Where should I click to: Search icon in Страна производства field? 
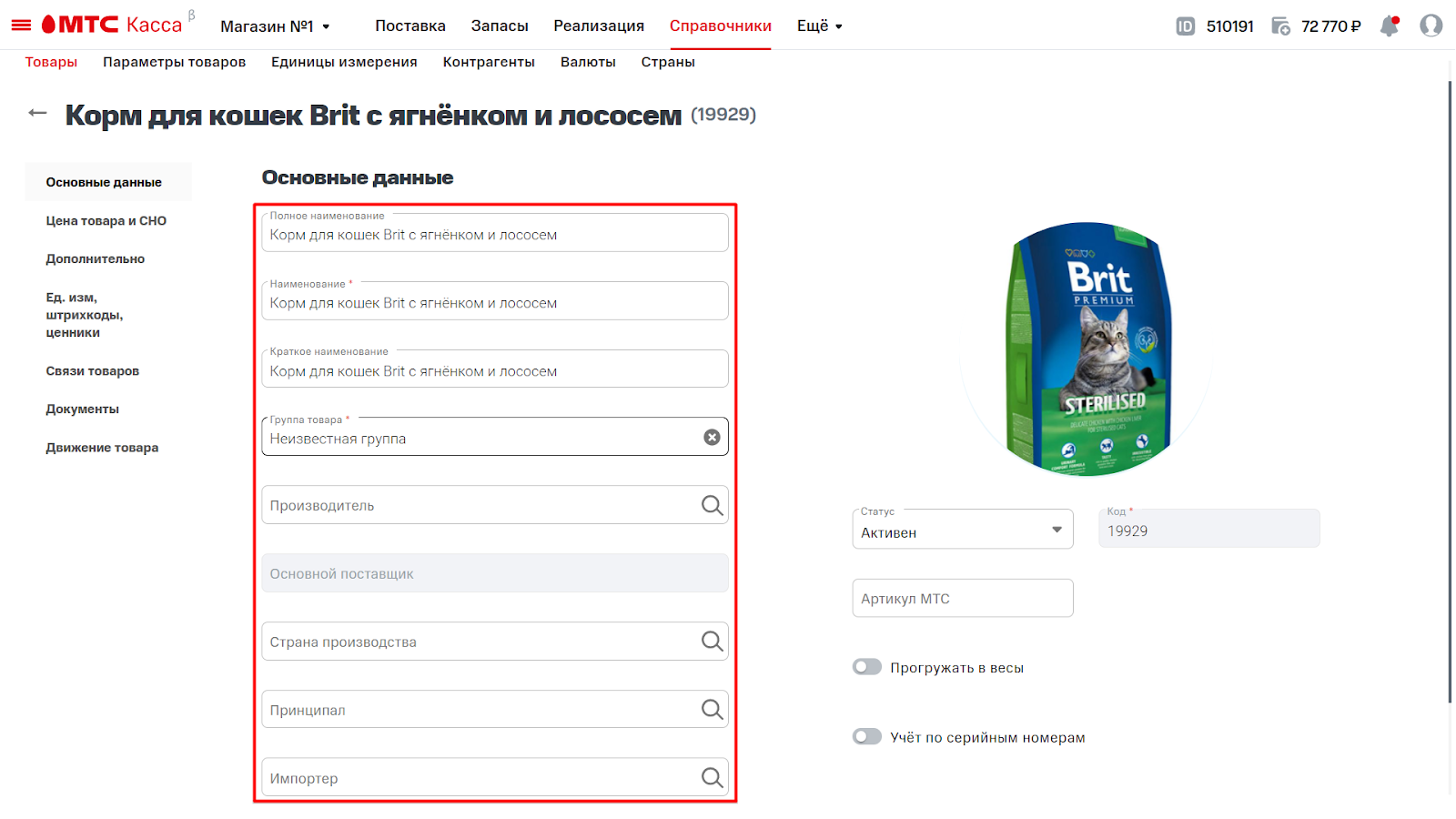point(712,642)
